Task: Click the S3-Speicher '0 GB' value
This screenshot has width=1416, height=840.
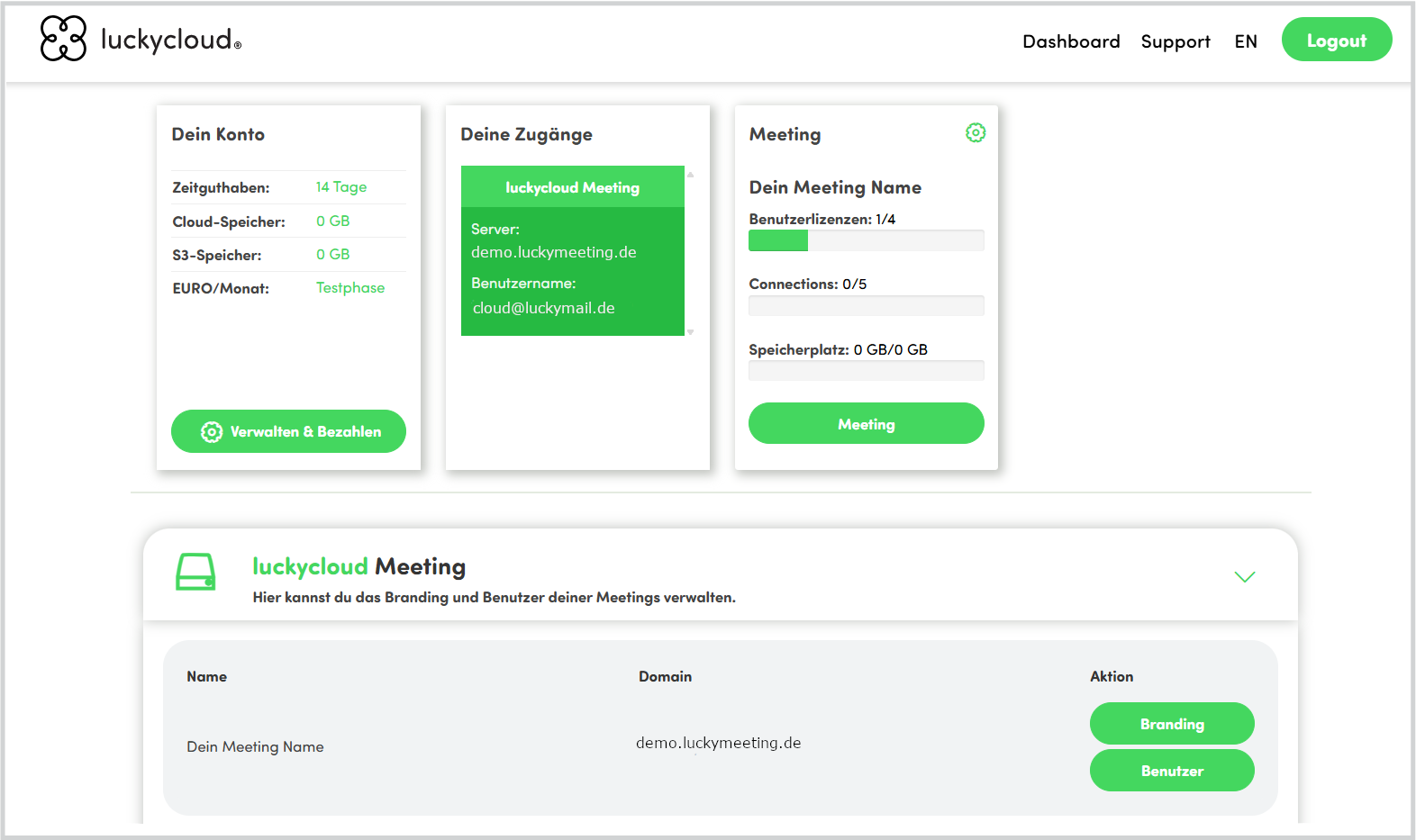Action: (332, 254)
